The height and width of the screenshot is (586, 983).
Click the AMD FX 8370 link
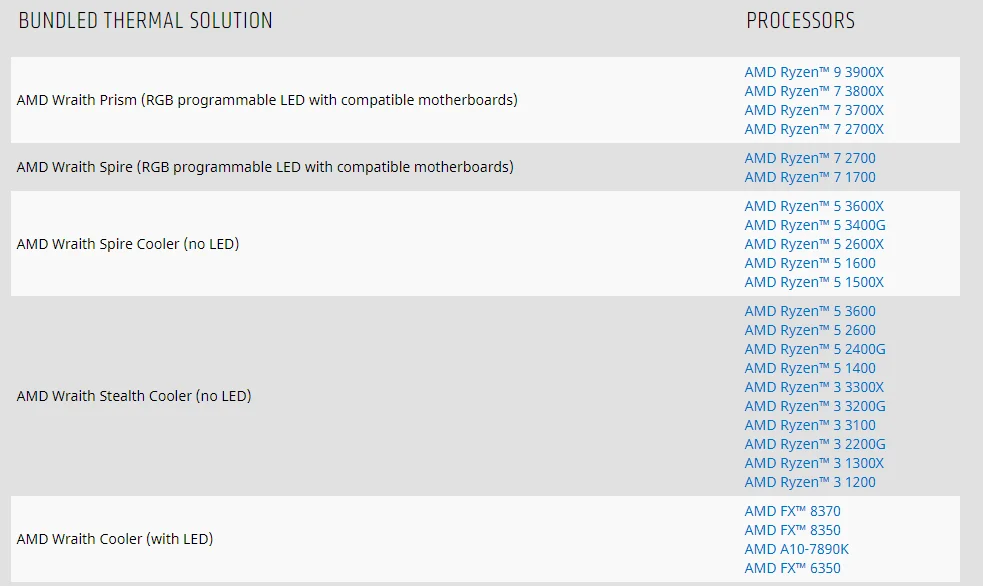coord(792,511)
